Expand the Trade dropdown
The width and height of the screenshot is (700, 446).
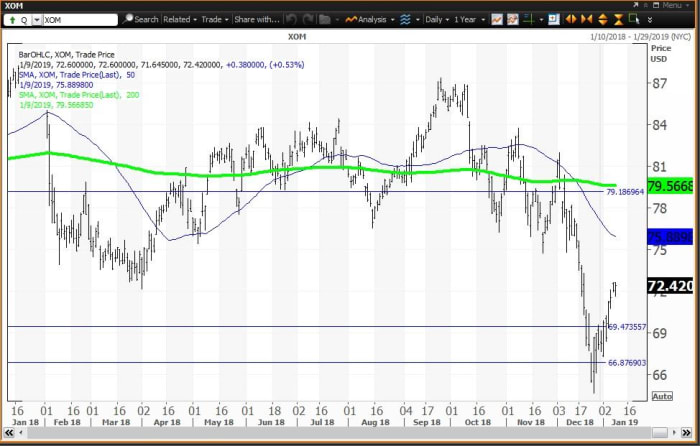[x=214, y=19]
